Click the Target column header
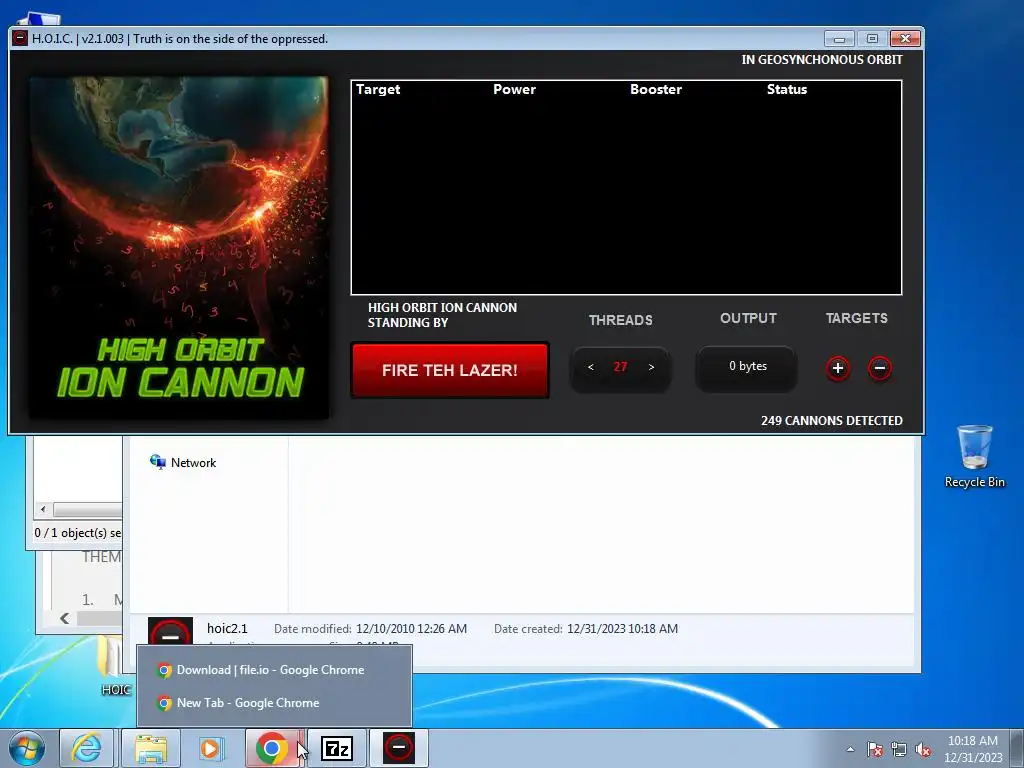 tap(378, 89)
